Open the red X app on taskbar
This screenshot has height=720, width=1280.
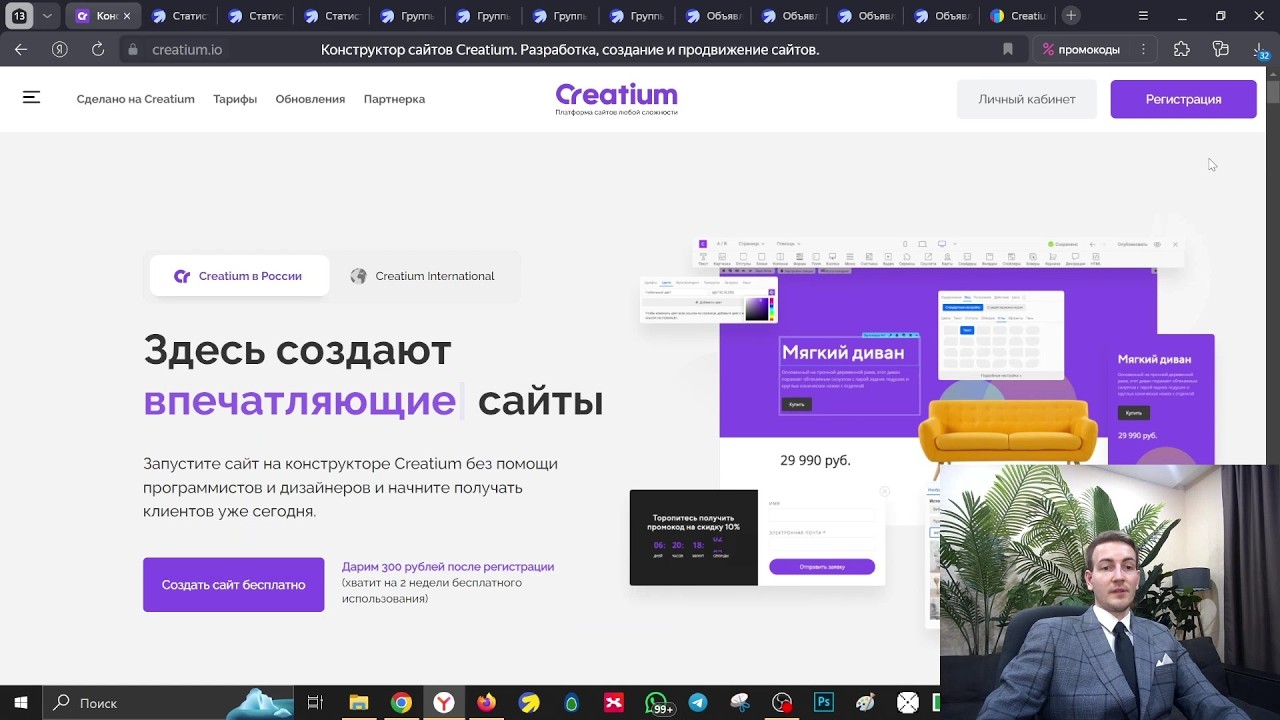(x=613, y=703)
